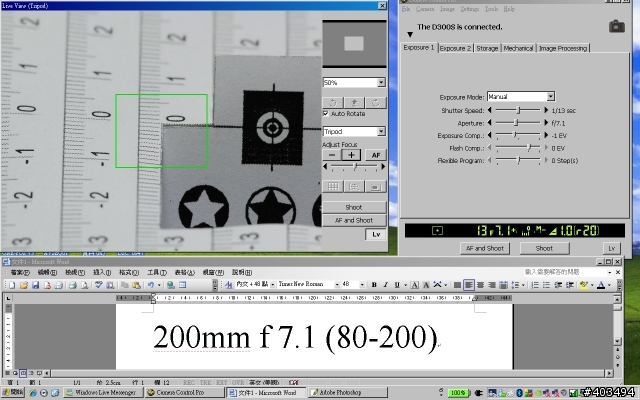Print the Word document
The height and width of the screenshot is (400, 640).
coord(73,285)
